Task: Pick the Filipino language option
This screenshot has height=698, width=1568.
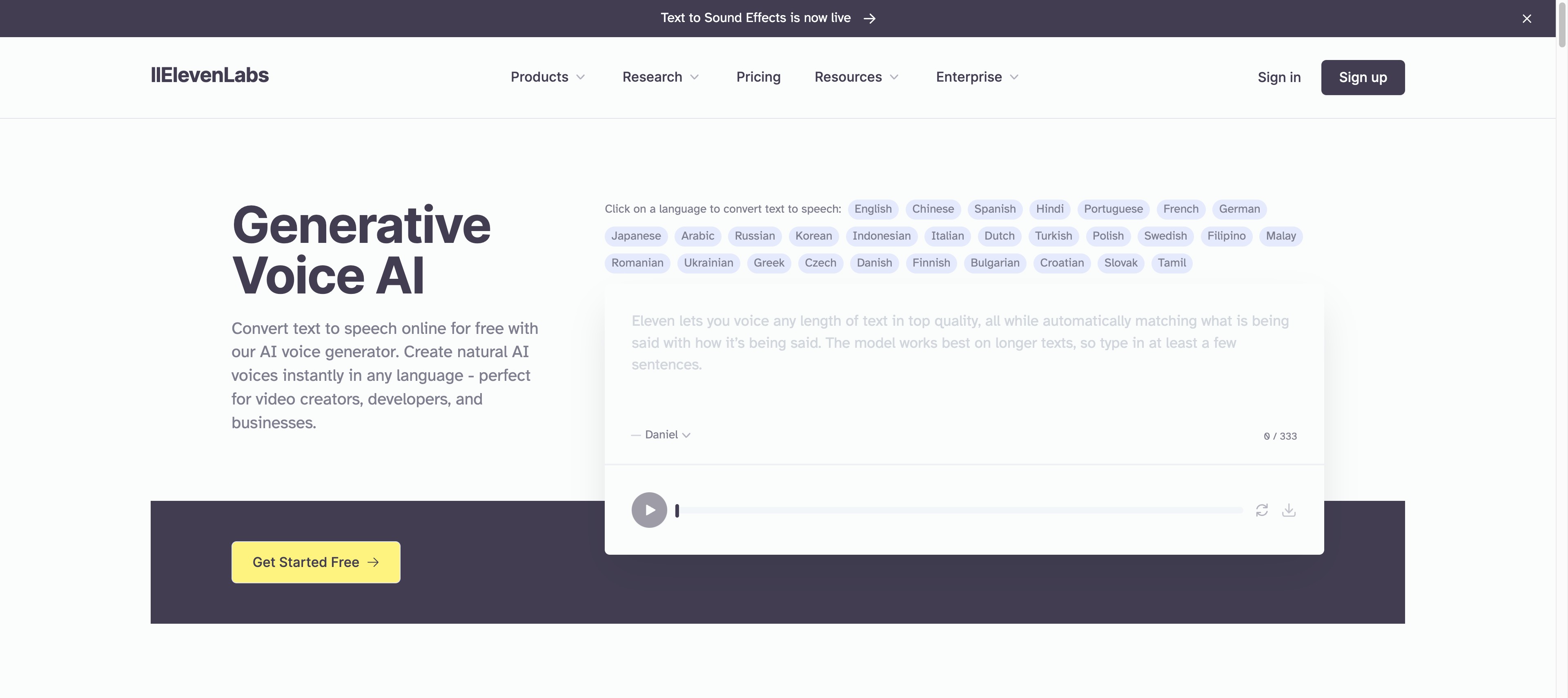Action: 1226,236
